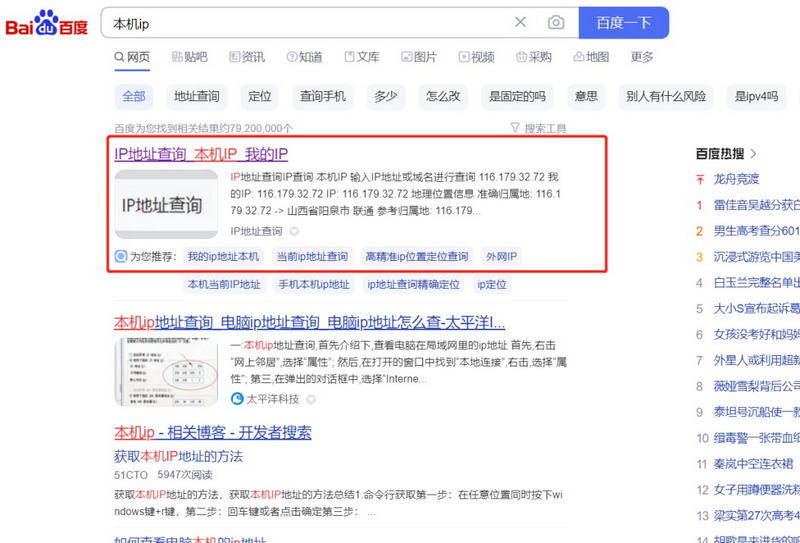Select suggestion 我的ip地址本机
This screenshot has height=543, width=800.
[x=223, y=256]
